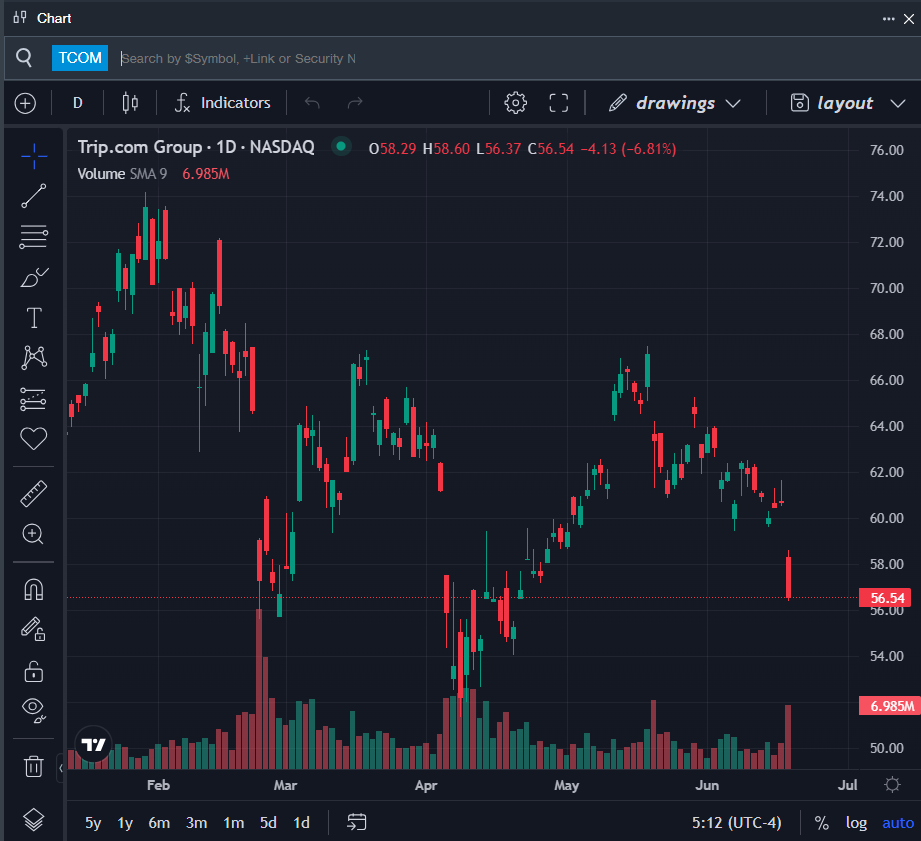Open the timezone 5:12 (UTC-4) menu
Viewport: 921px width, 841px height.
(737, 822)
